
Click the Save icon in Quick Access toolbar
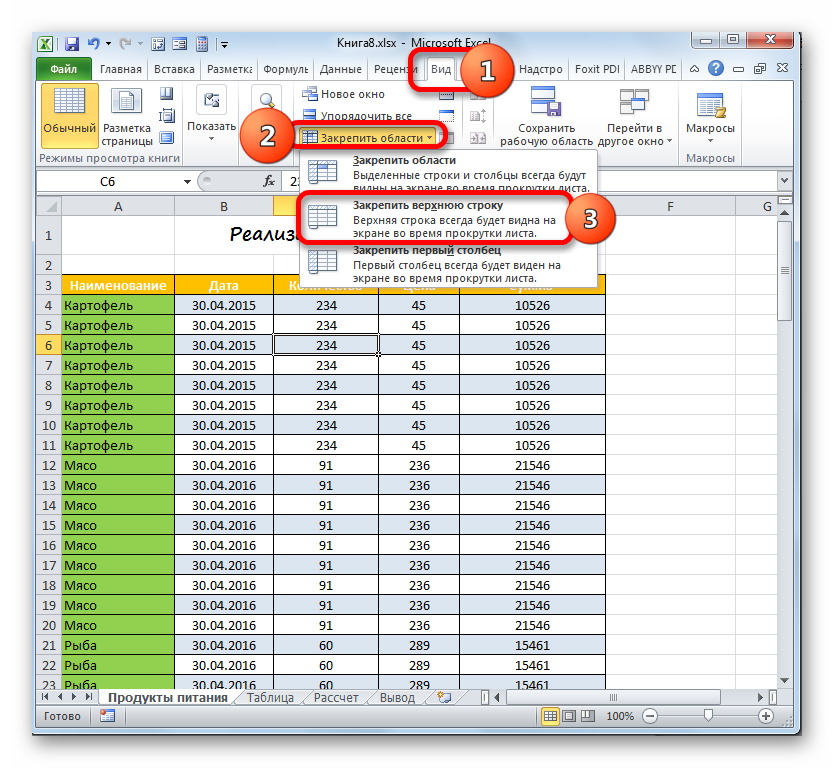click(x=72, y=44)
